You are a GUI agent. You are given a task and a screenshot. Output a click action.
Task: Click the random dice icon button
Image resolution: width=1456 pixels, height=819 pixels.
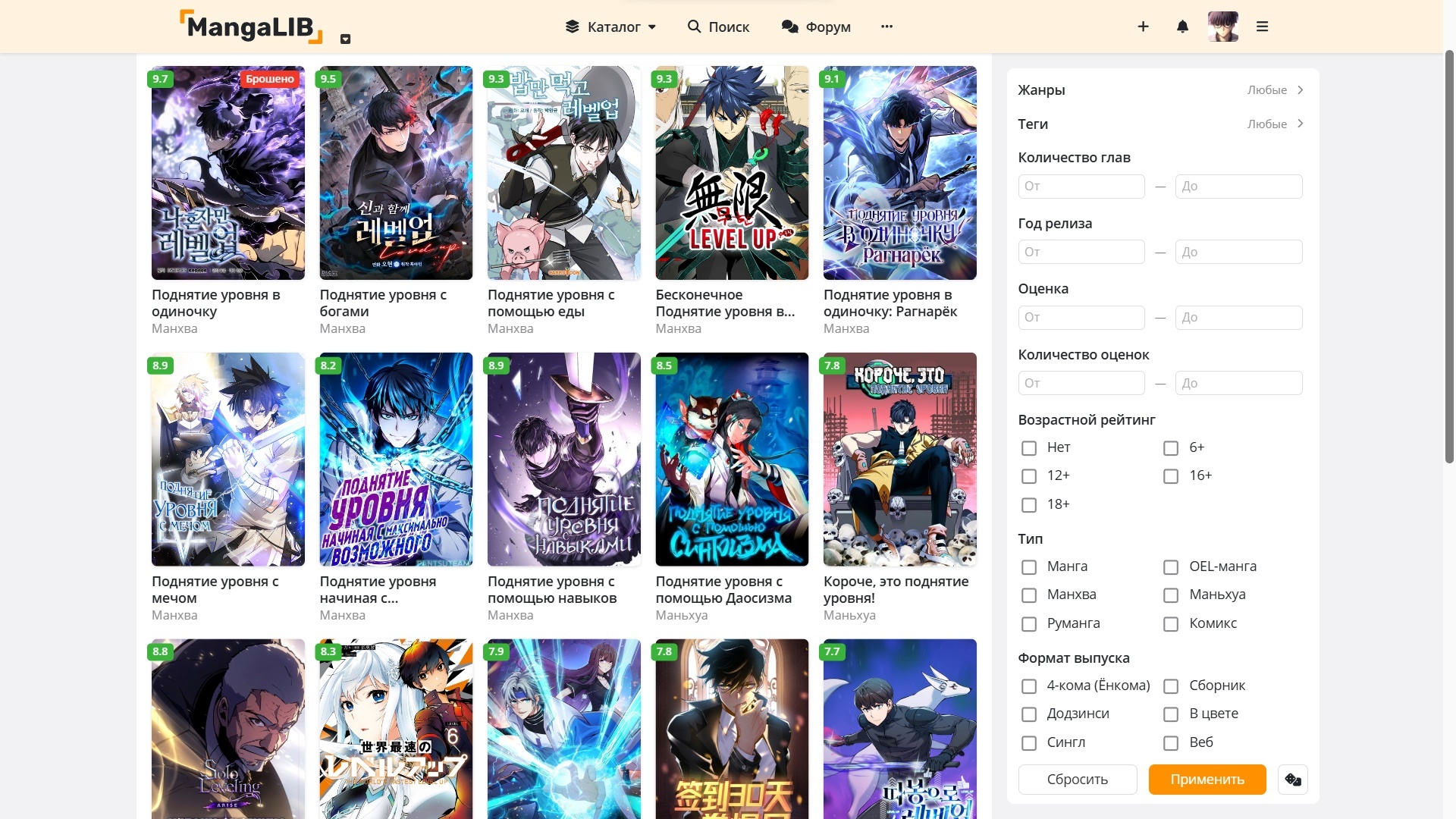coord(1293,780)
